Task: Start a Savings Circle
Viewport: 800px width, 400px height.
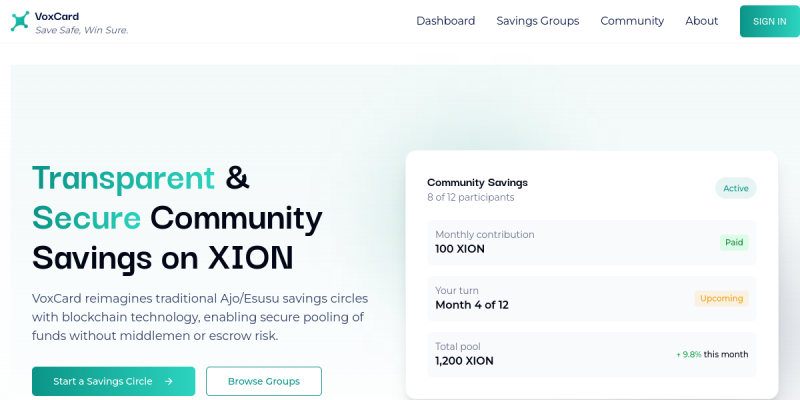Action: [113, 381]
